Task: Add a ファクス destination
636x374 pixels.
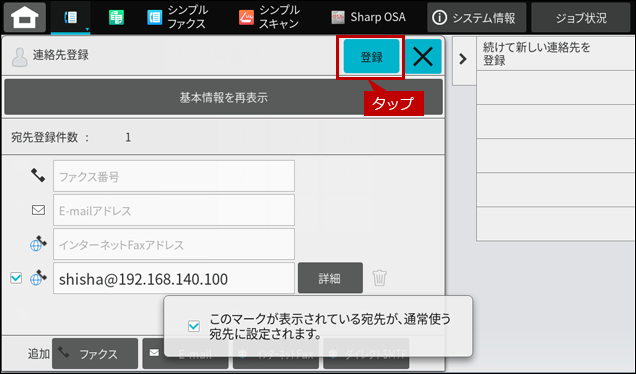Action: pyautogui.click(x=95, y=354)
